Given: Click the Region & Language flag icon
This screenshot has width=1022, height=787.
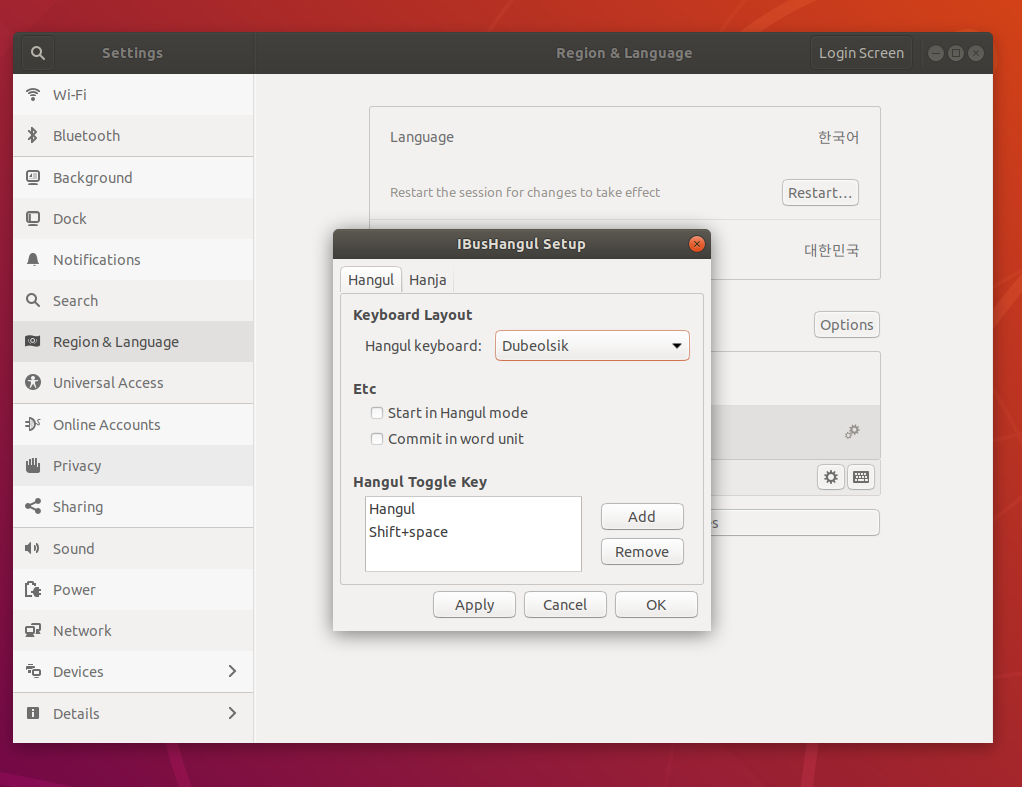Looking at the screenshot, I should coord(33,342).
